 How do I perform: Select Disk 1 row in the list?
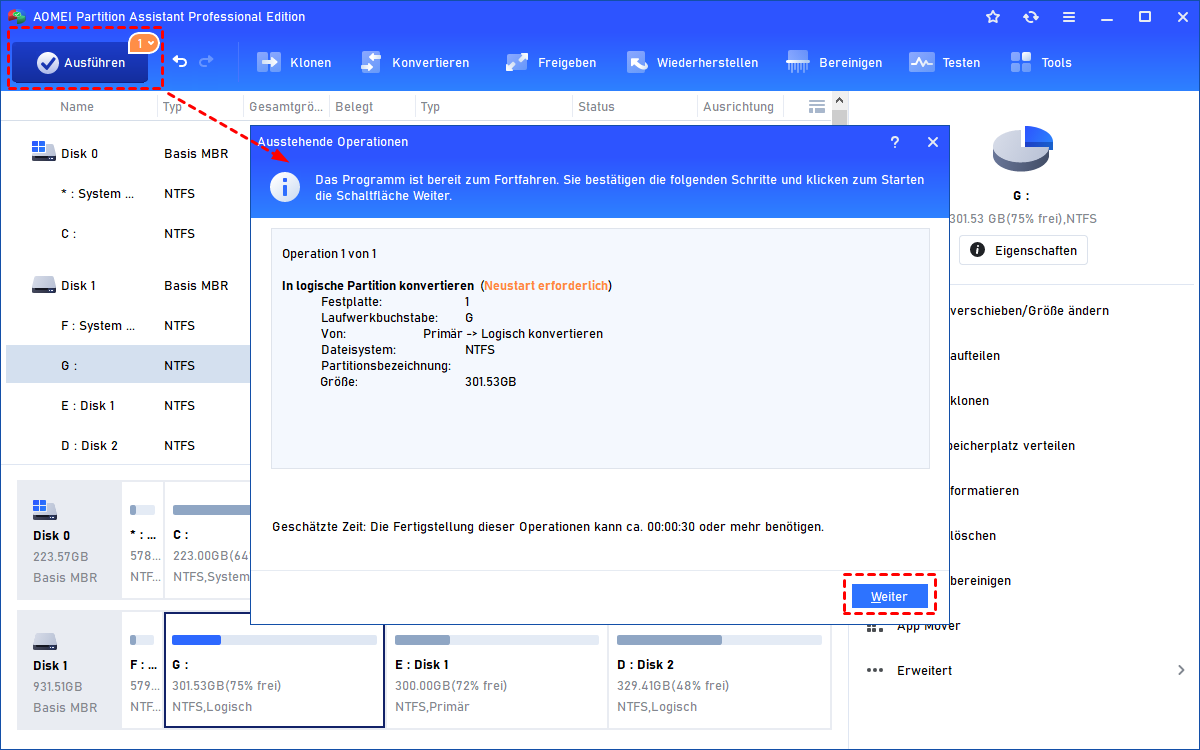[x=128, y=286]
